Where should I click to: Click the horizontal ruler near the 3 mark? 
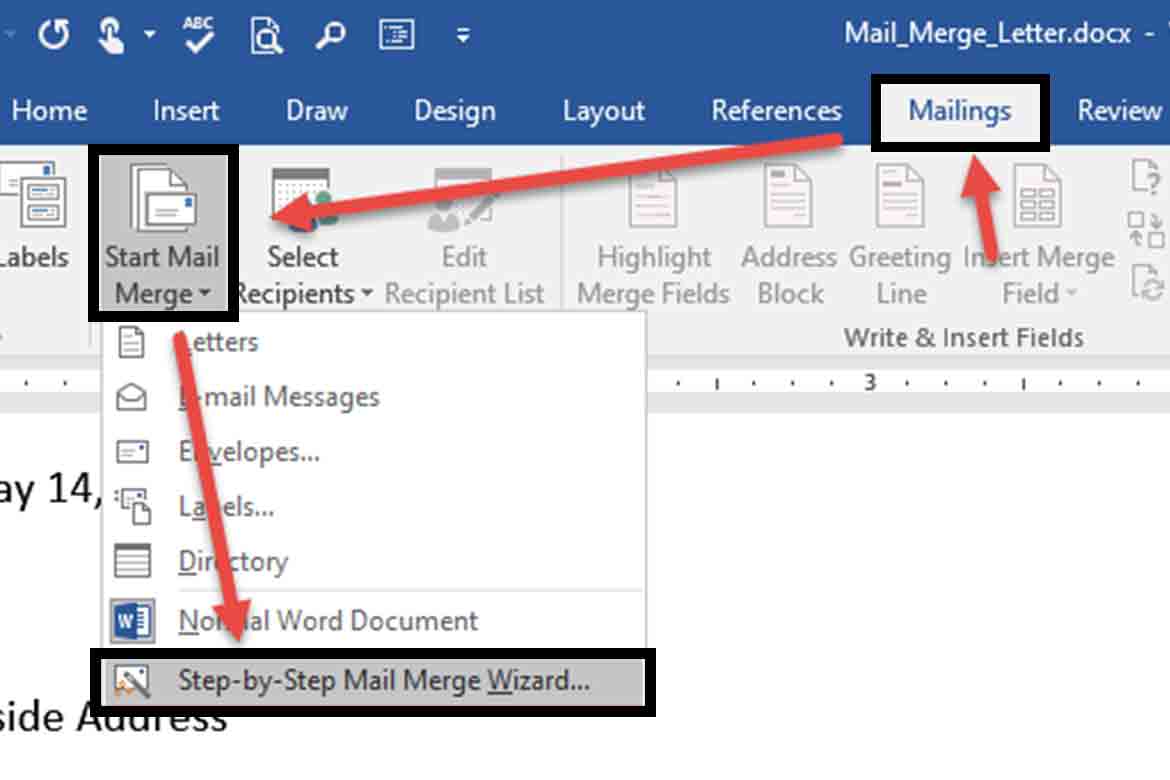tap(870, 383)
